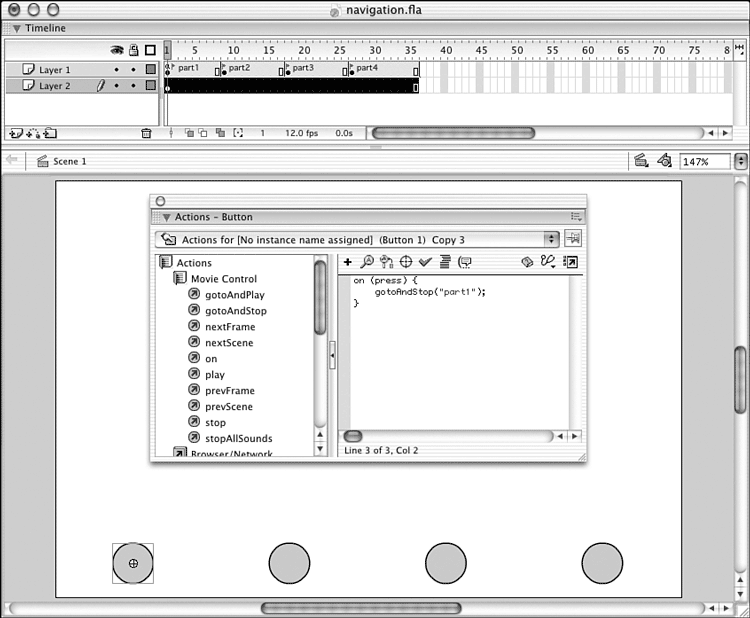
Task: Toggle the Onion Skin button
Action: (189, 133)
